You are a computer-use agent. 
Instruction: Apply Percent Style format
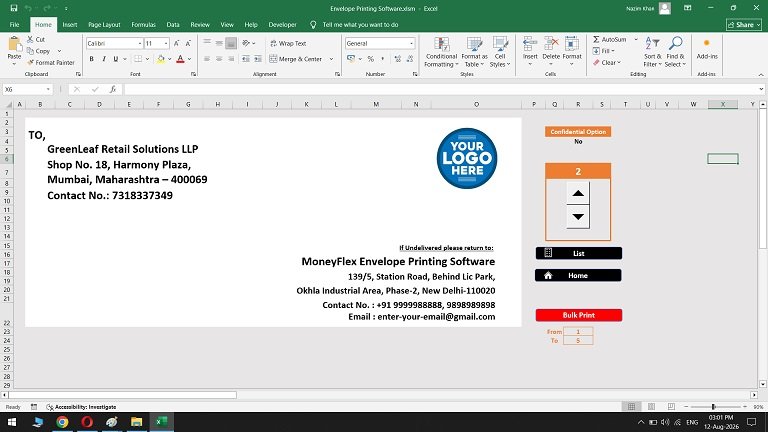coord(371,59)
